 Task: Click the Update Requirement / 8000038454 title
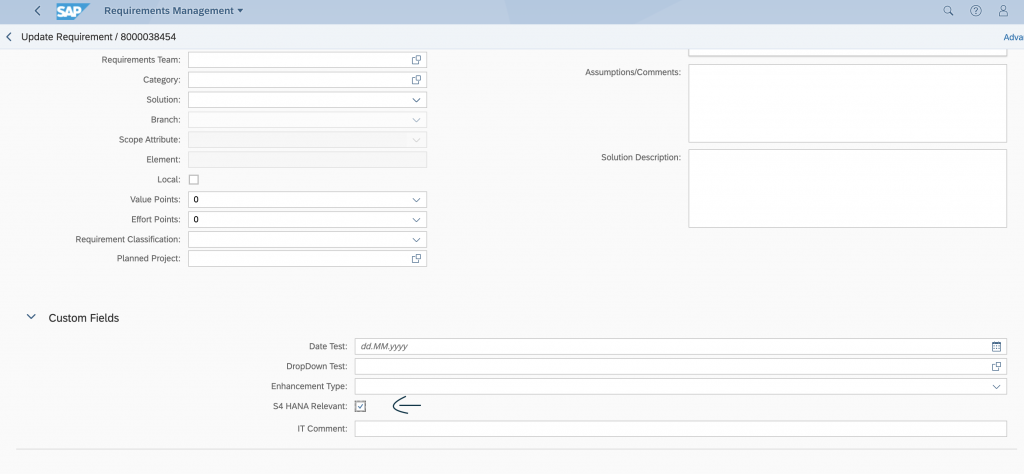tap(99, 37)
